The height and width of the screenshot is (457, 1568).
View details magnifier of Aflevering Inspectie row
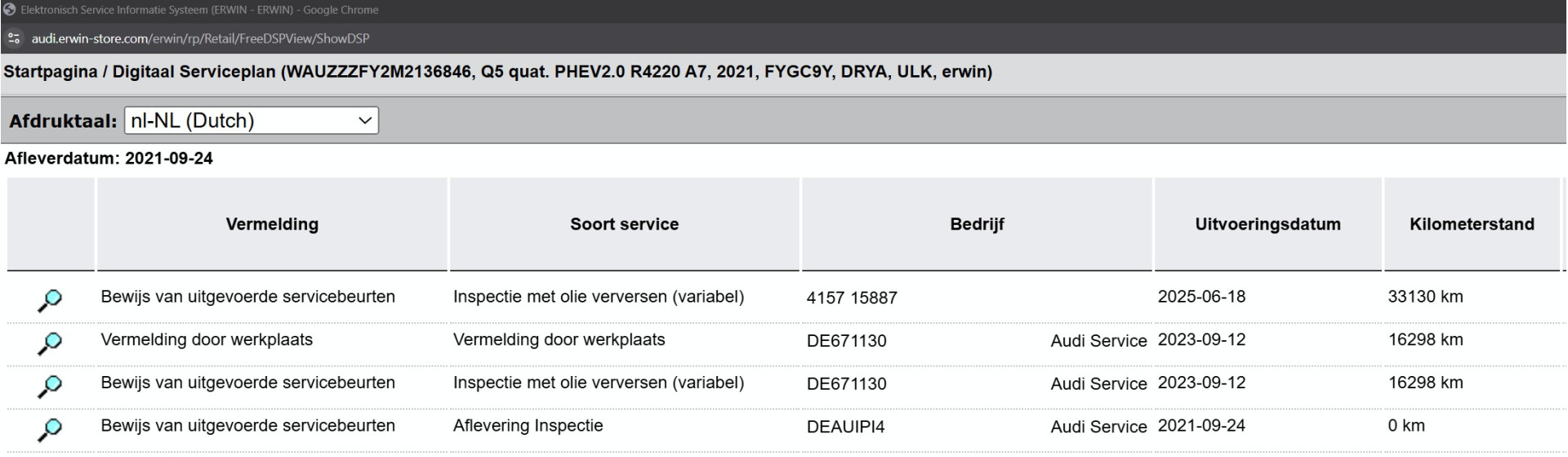50,428
